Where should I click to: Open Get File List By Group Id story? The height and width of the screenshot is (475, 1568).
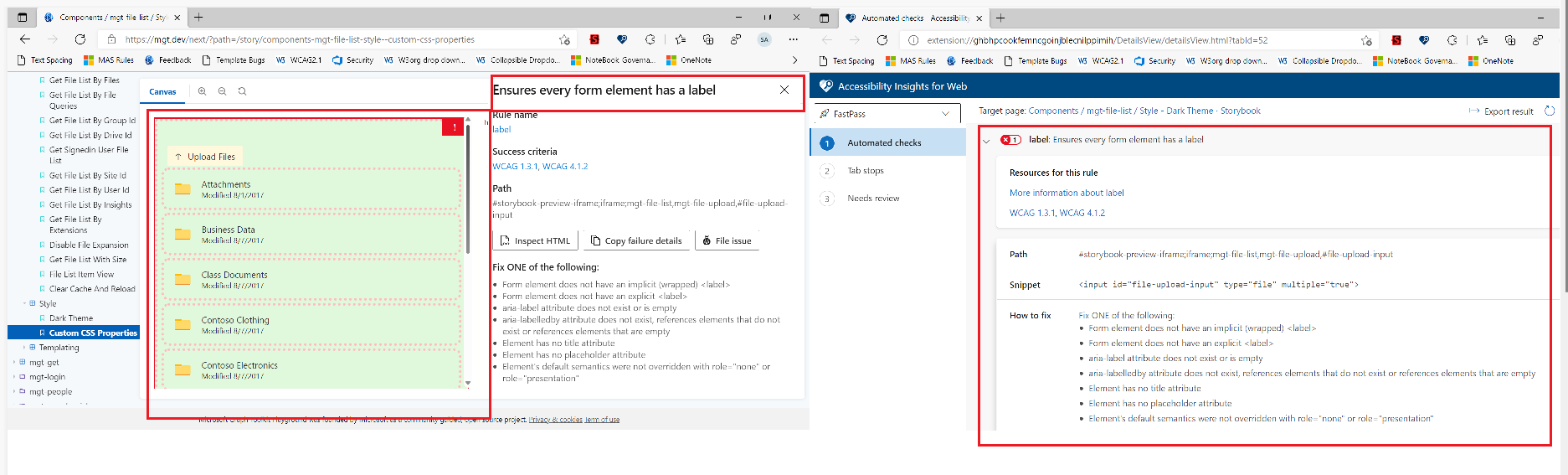pos(91,121)
